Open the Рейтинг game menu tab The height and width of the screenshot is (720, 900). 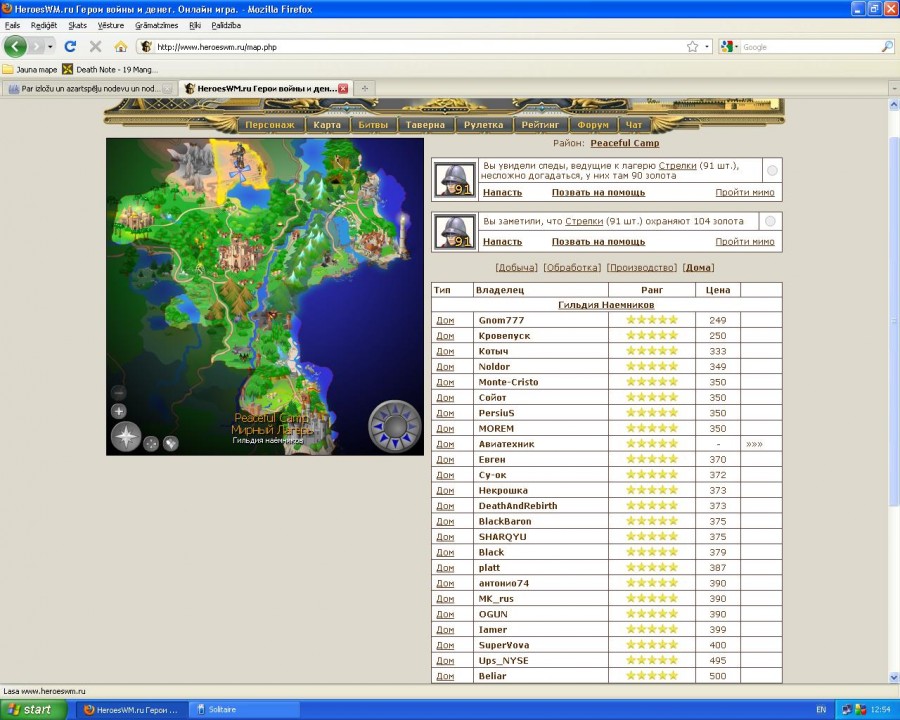coord(540,125)
